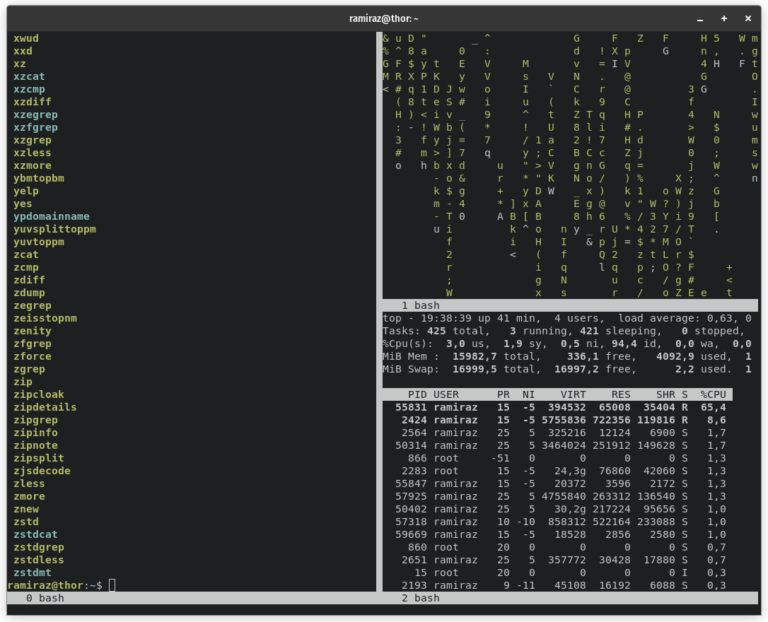The height and width of the screenshot is (622, 768).
Task: Activate the "2 bash" pane status label
Action: 420,598
